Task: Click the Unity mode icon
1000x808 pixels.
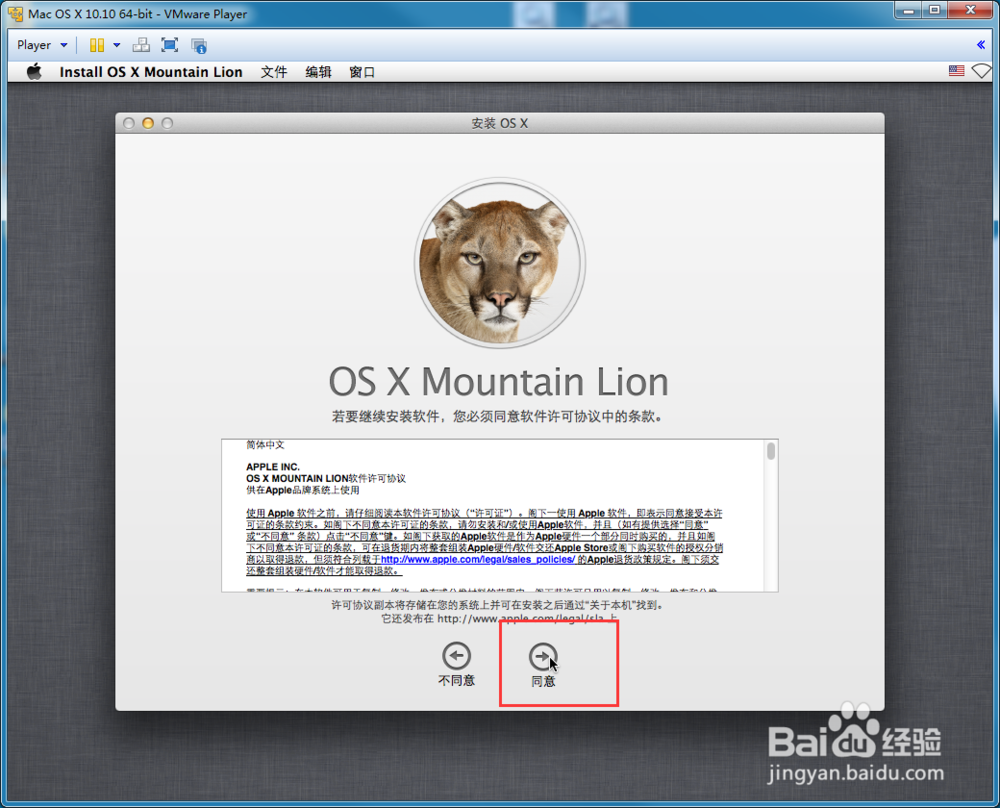Action: coord(199,45)
